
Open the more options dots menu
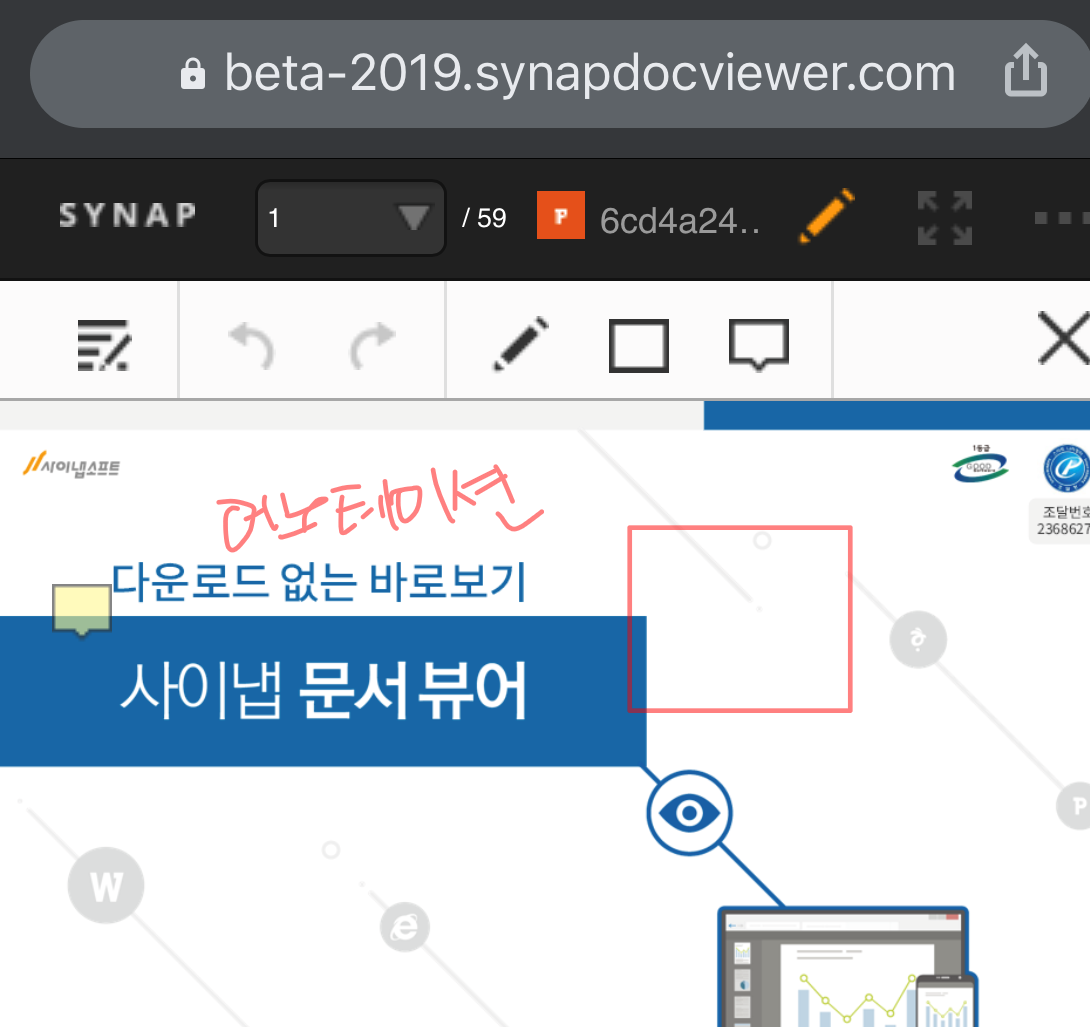tap(1061, 218)
